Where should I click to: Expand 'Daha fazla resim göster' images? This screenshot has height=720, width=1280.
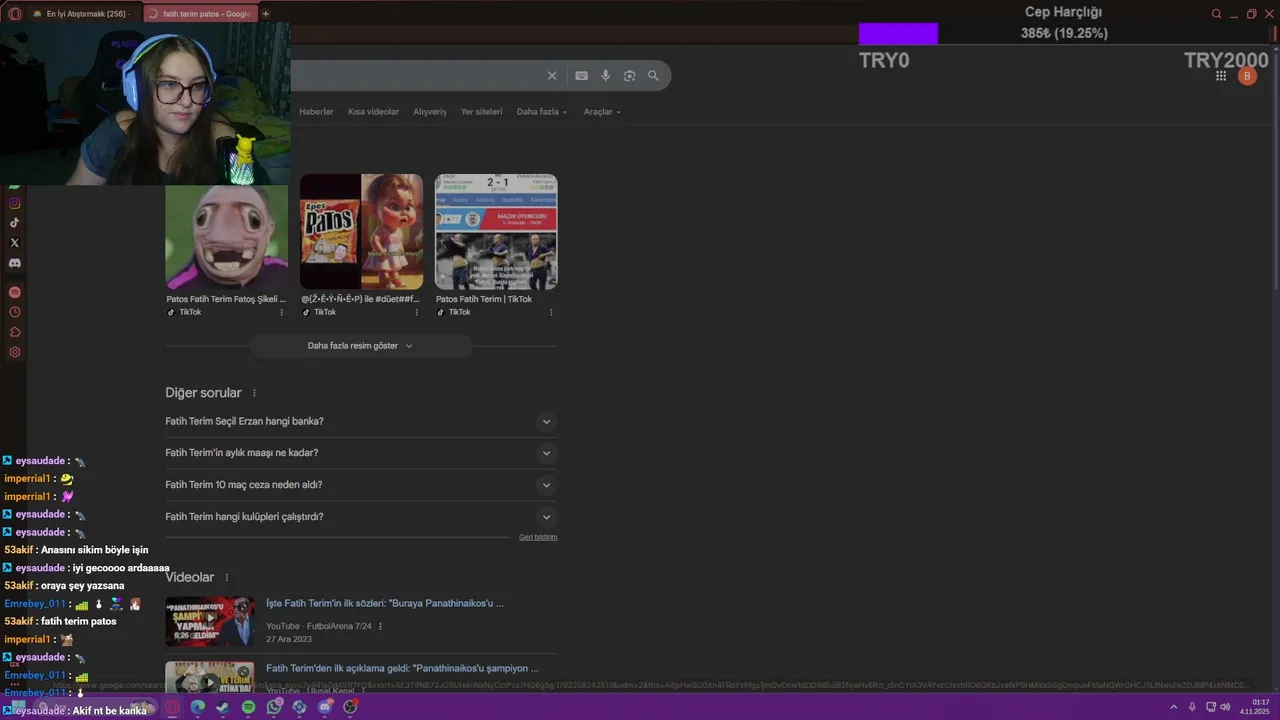click(361, 346)
